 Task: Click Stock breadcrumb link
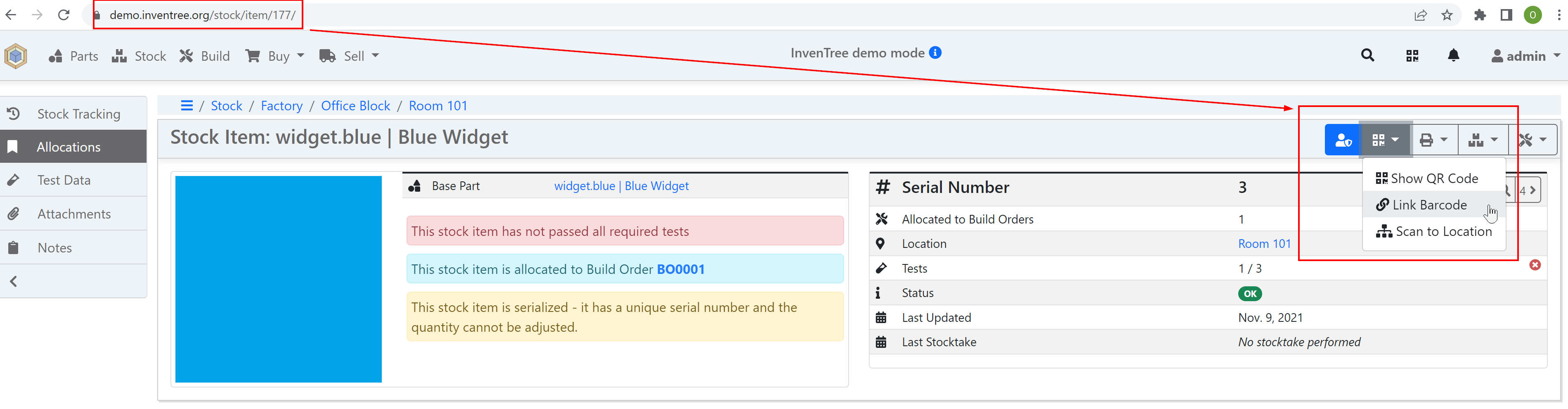click(x=227, y=105)
